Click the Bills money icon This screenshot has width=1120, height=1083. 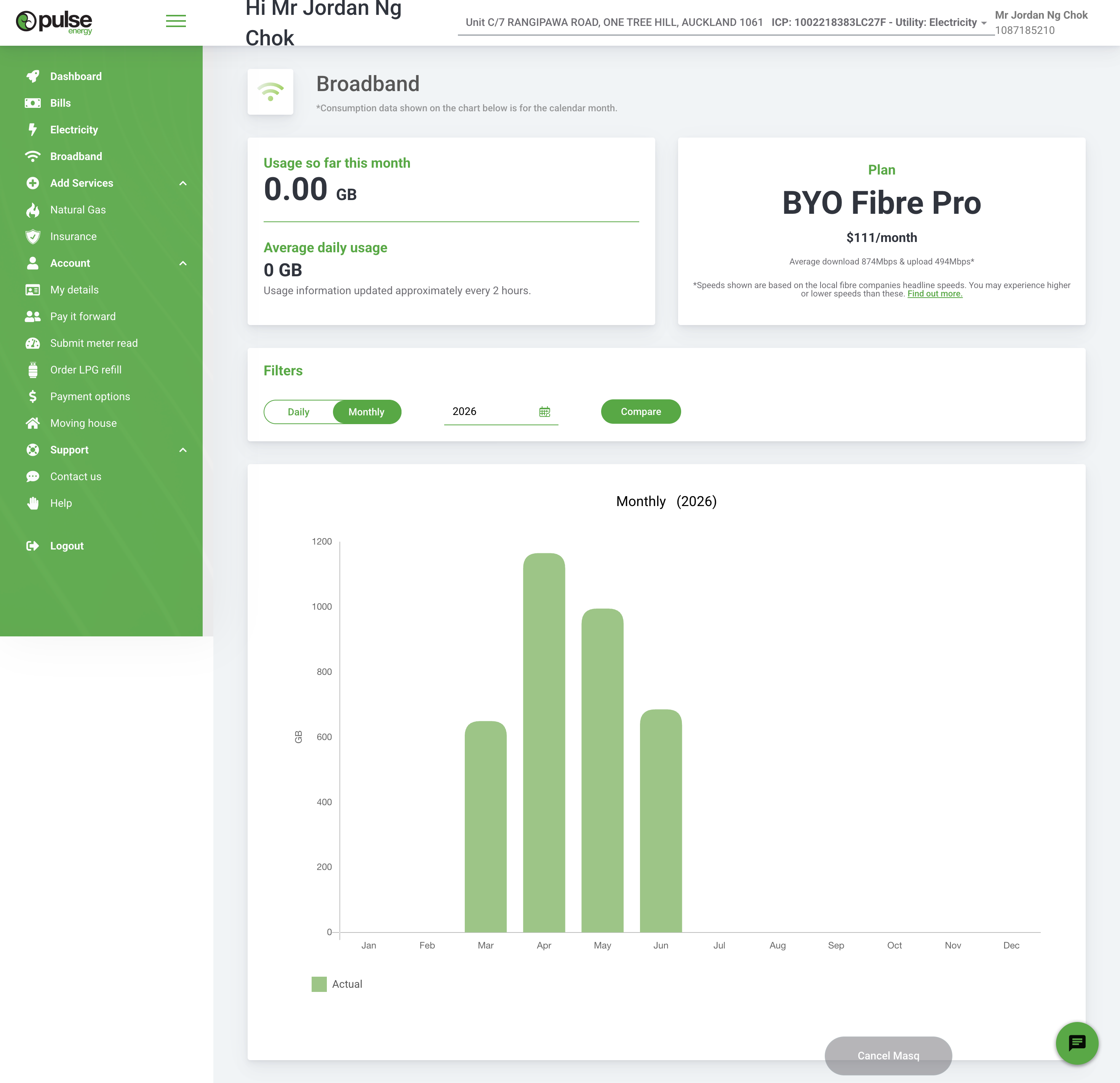coord(33,103)
